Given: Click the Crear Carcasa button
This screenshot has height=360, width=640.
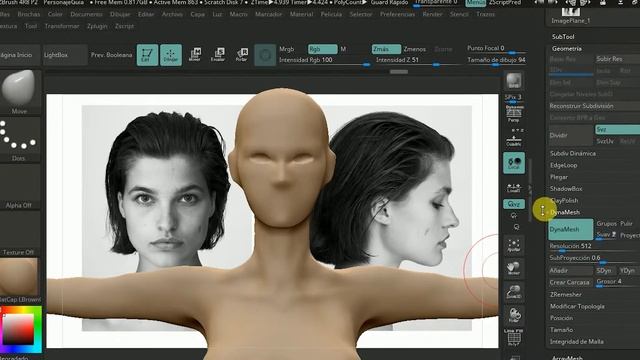Looking at the screenshot, I should click(571, 282).
